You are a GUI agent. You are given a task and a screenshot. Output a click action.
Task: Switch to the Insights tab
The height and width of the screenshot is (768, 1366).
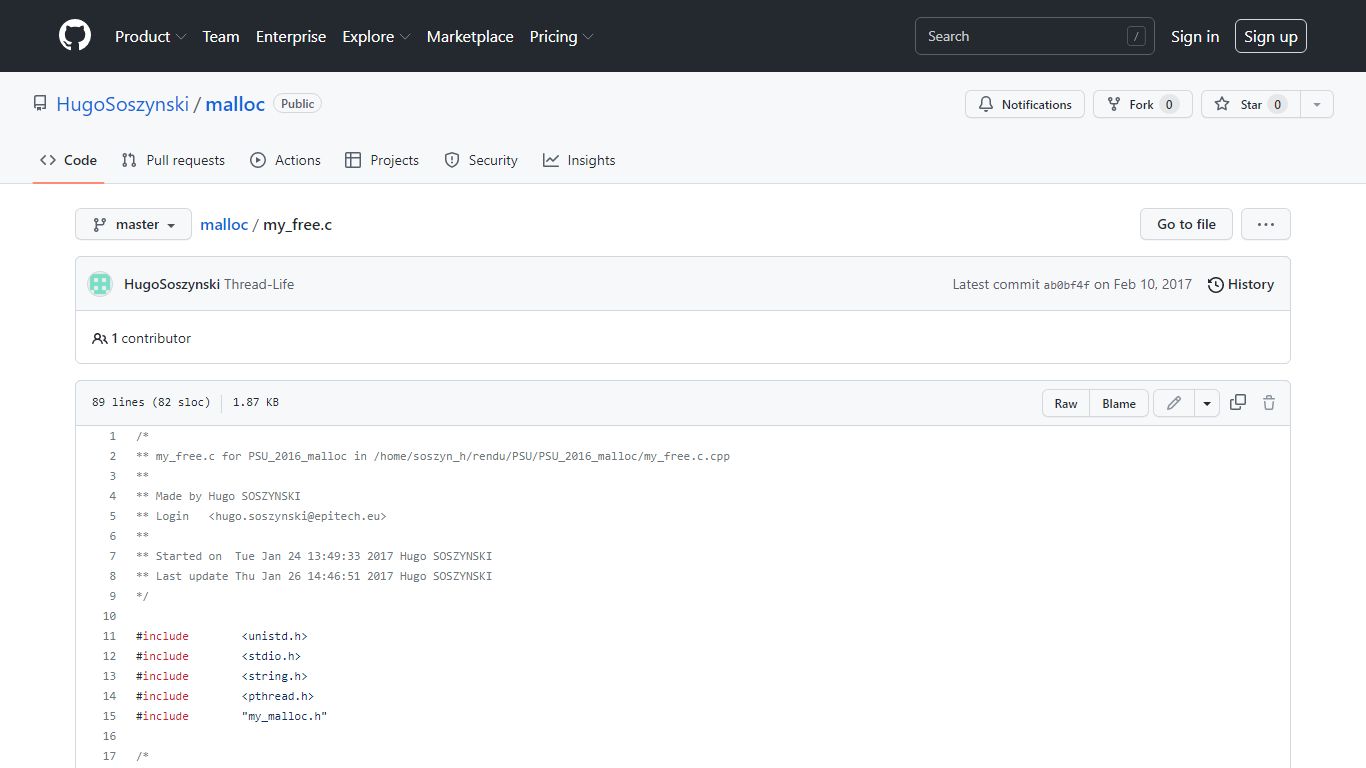pyautogui.click(x=579, y=160)
